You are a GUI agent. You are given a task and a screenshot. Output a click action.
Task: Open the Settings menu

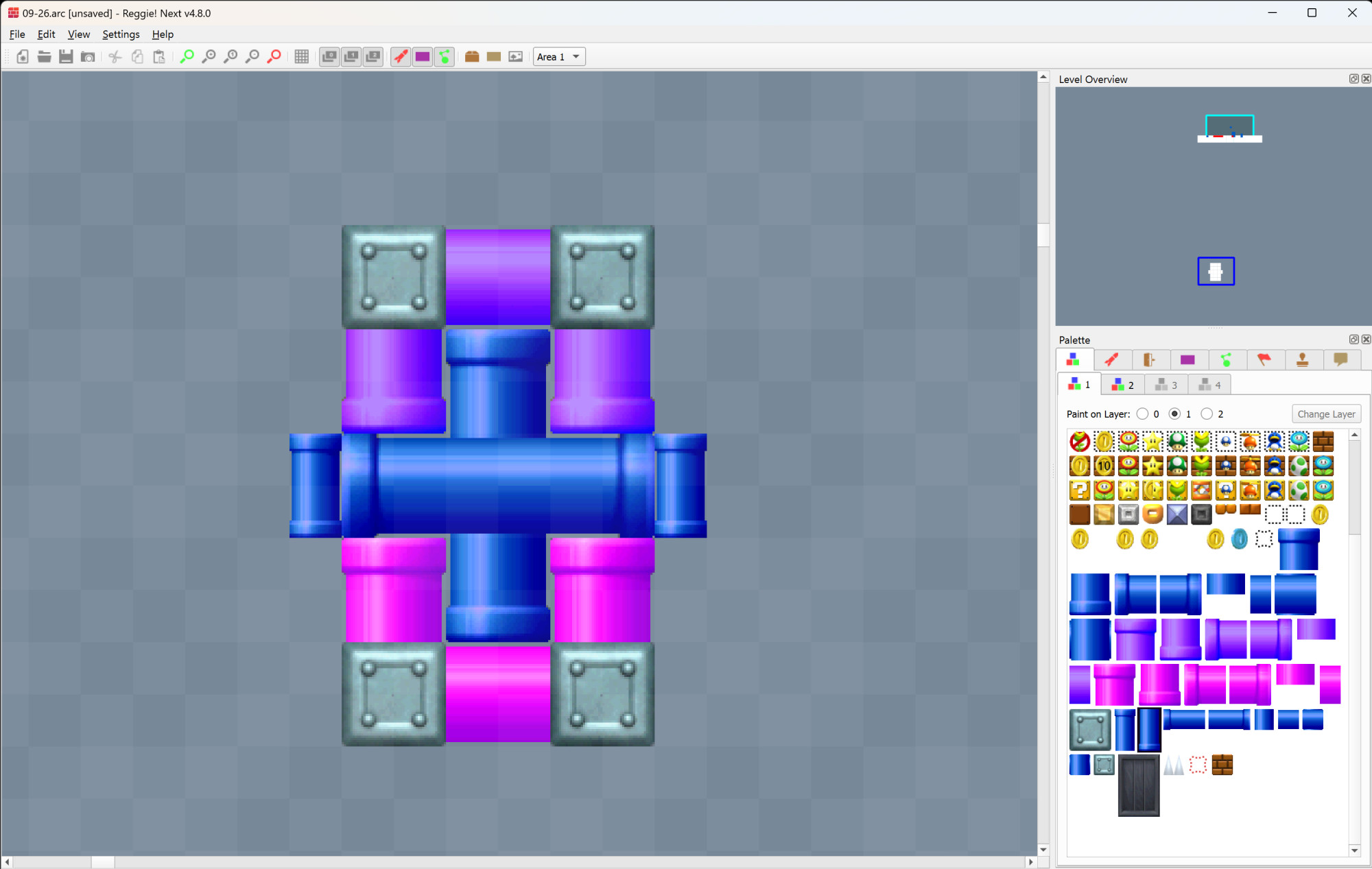pos(121,34)
